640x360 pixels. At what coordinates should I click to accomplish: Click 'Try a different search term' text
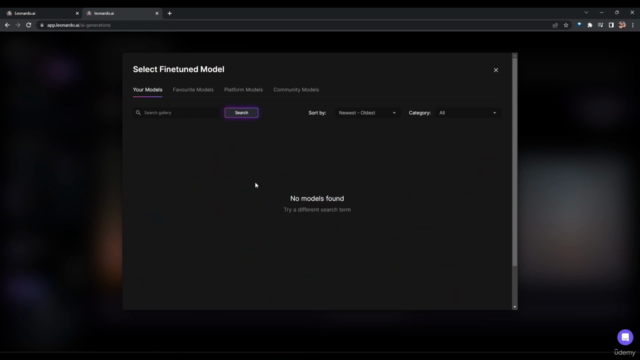click(317, 210)
